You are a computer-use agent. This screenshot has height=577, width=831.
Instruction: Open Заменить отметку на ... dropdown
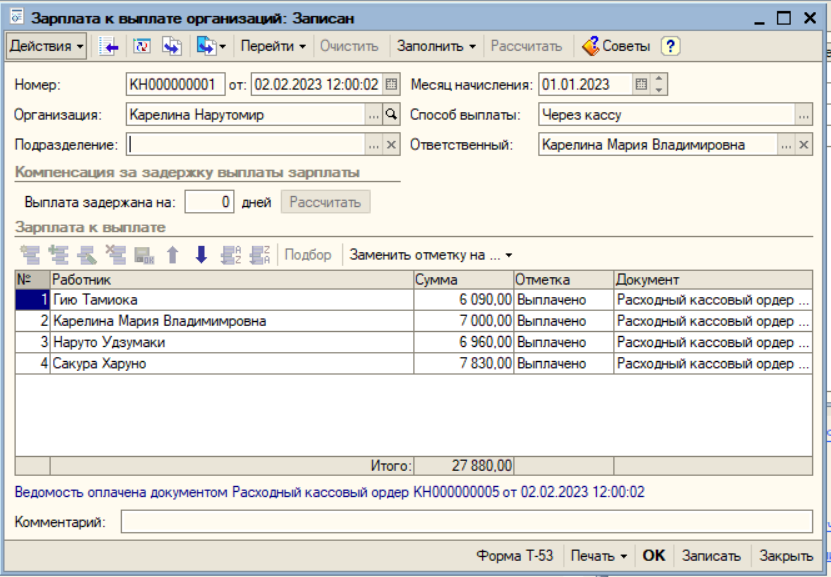430,255
